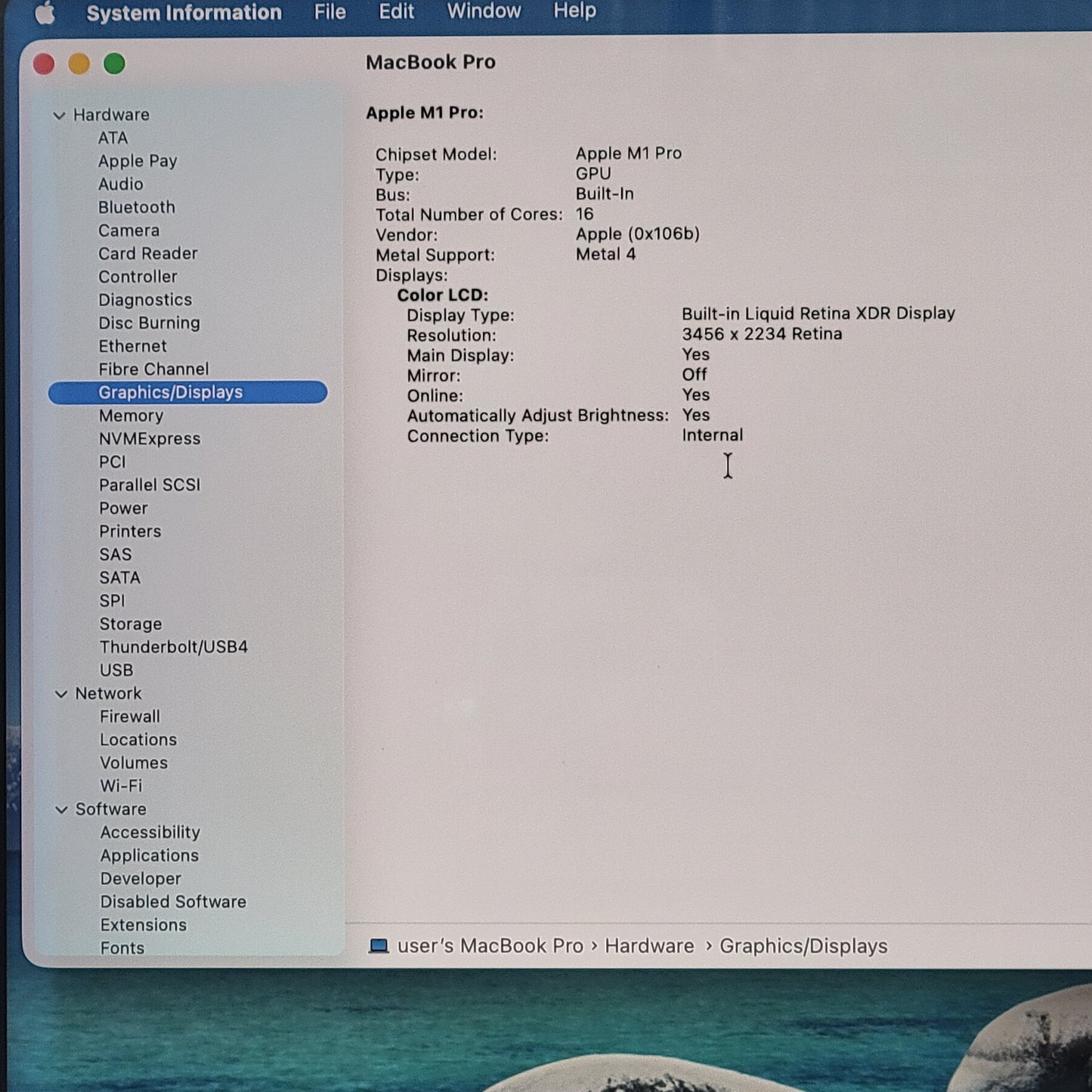Viewport: 1092px width, 1092px height.
Task: Select Developer under Software
Action: pos(141,879)
